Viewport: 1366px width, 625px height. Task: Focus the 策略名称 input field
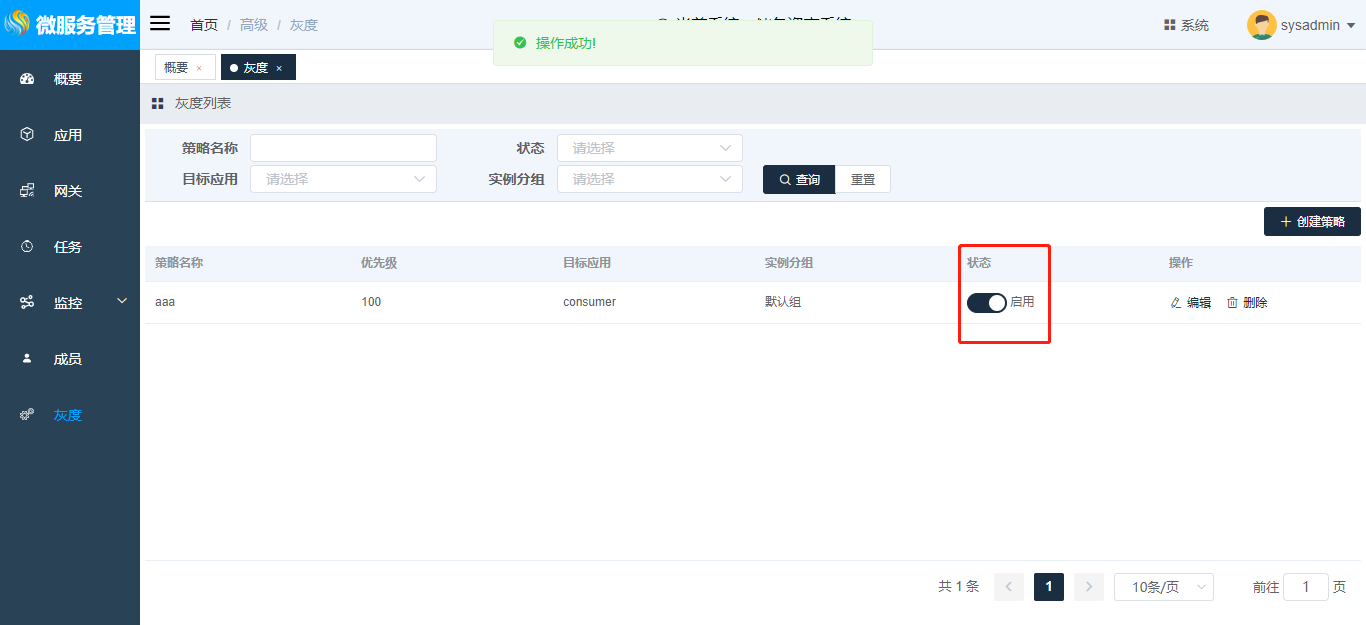[x=343, y=148]
